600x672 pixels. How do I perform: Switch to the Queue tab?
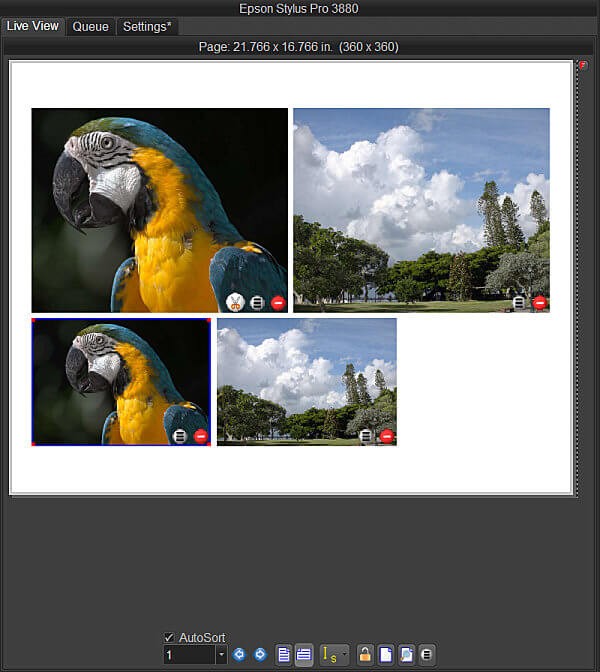90,27
